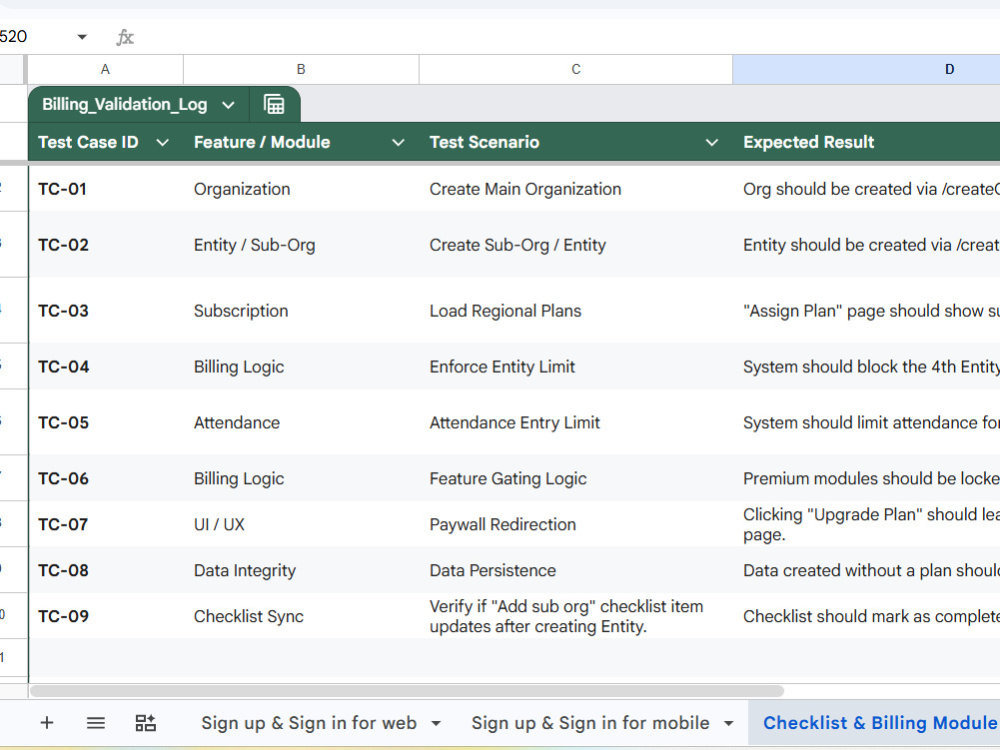Image resolution: width=1000 pixels, height=750 pixels.
Task: Click the Organization module cell
Action: click(301, 189)
